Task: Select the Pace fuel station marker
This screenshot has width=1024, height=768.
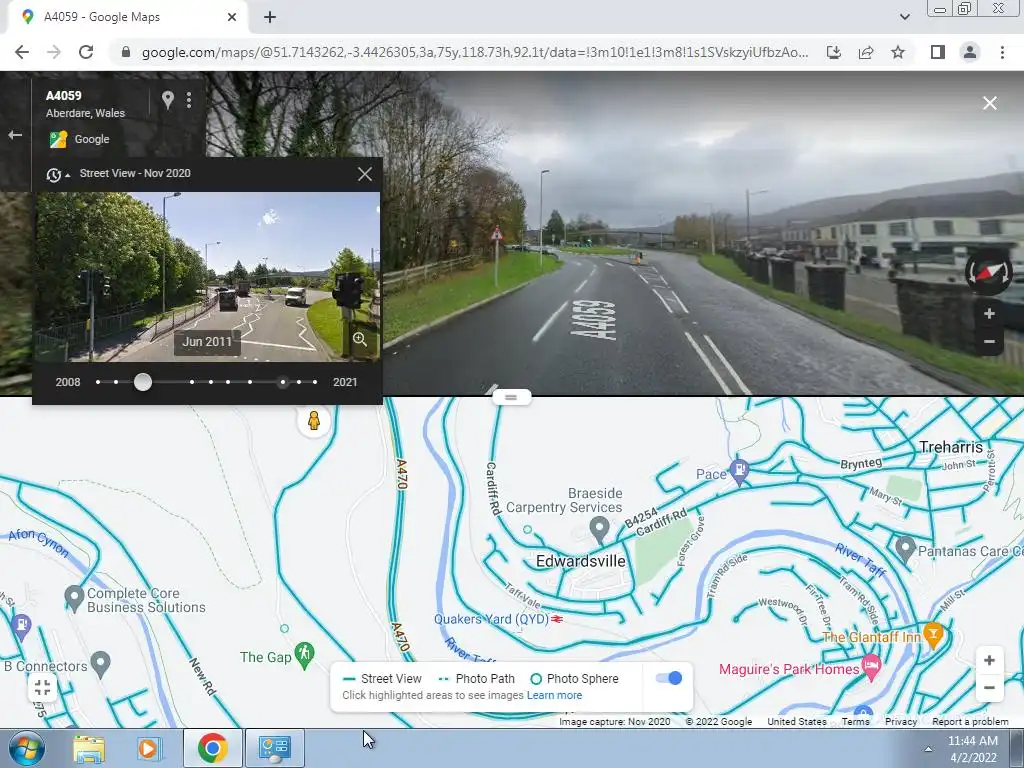Action: 739,472
